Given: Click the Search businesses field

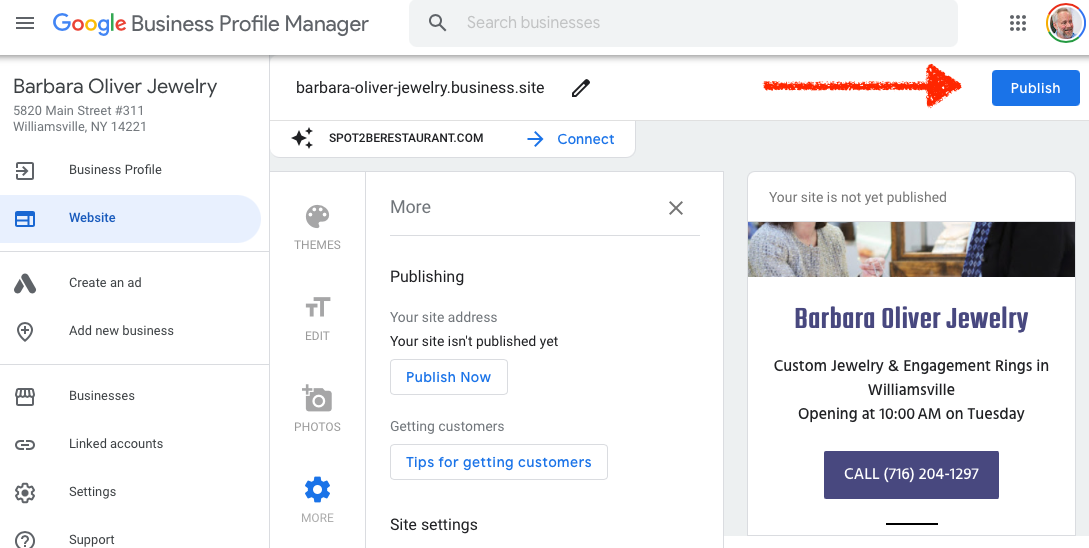Looking at the screenshot, I should [x=690, y=23].
